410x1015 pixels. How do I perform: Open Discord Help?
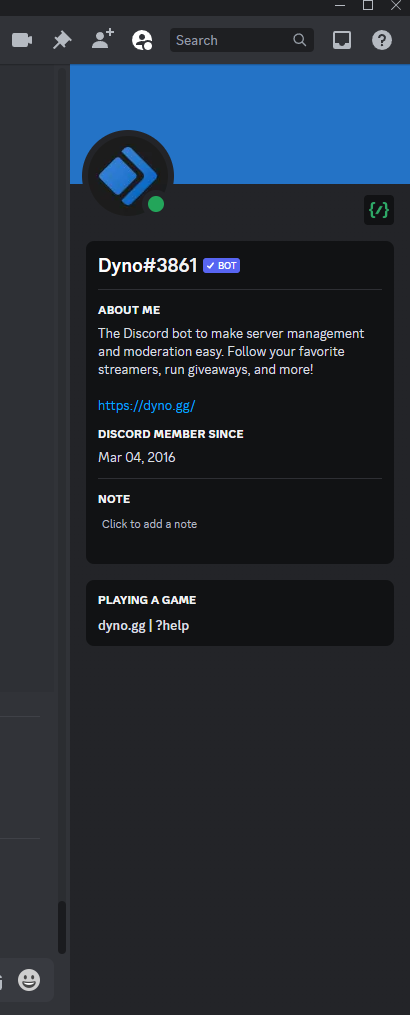point(382,40)
